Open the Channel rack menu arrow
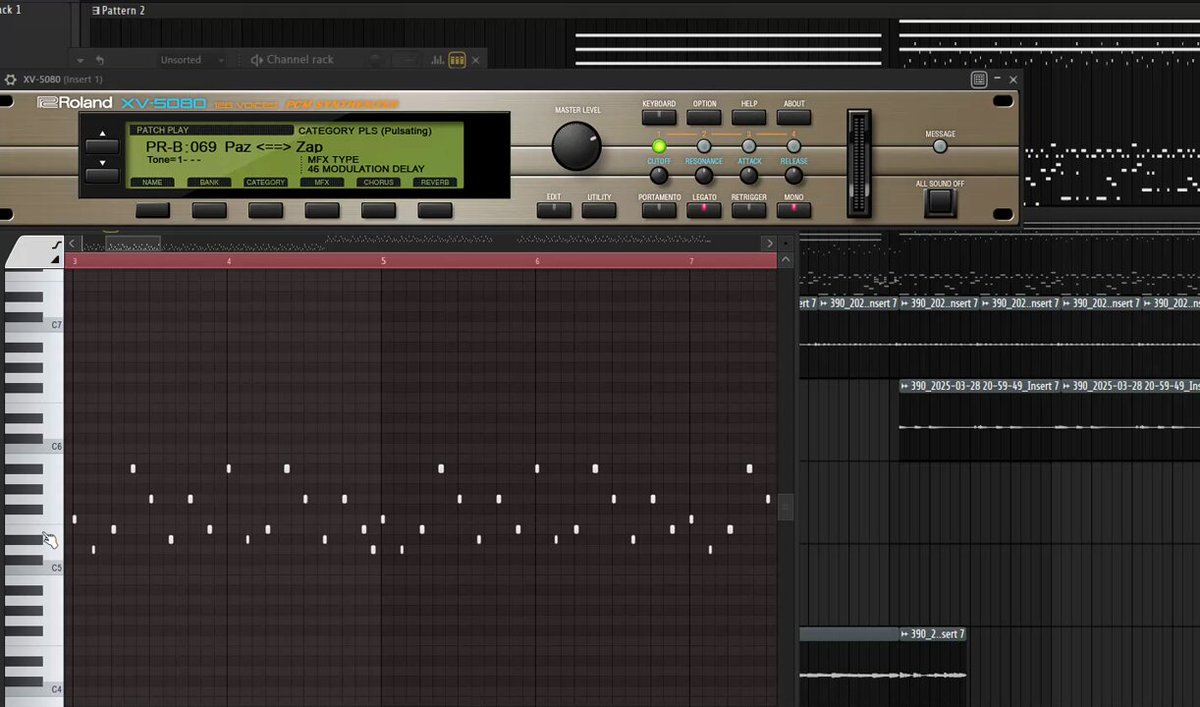This screenshot has height=707, width=1200. [x=81, y=60]
